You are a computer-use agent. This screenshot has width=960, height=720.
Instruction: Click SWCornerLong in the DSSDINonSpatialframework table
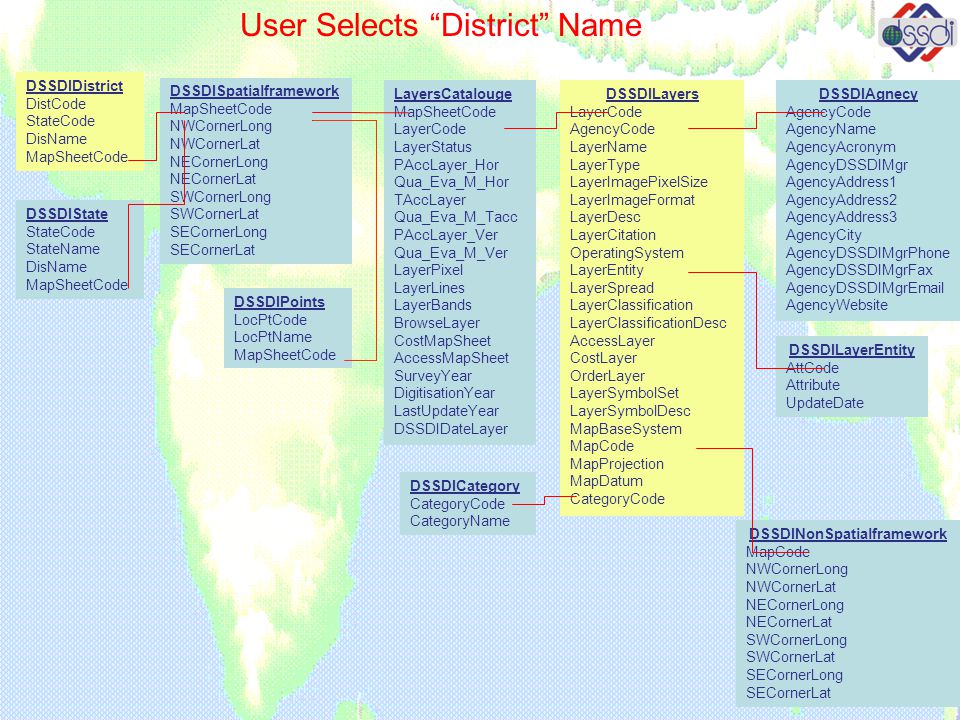pyautogui.click(x=796, y=640)
